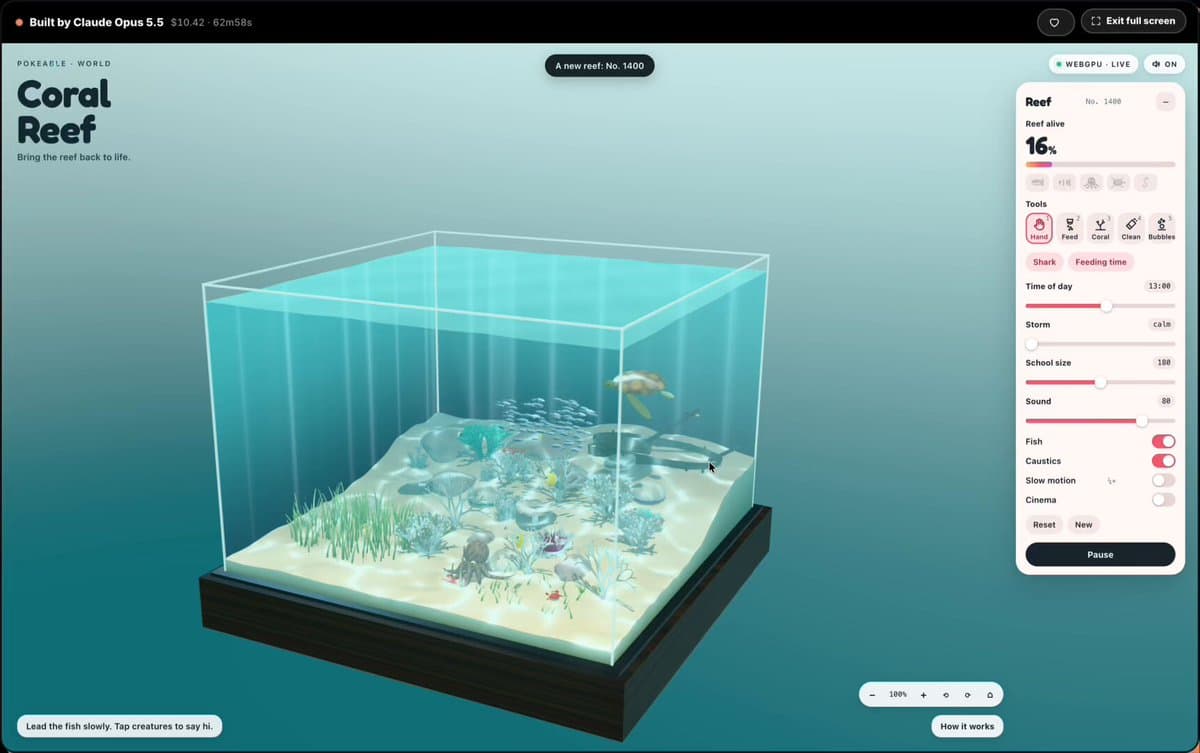Click the Storm slider handle
1200x753 pixels.
coord(1031,344)
